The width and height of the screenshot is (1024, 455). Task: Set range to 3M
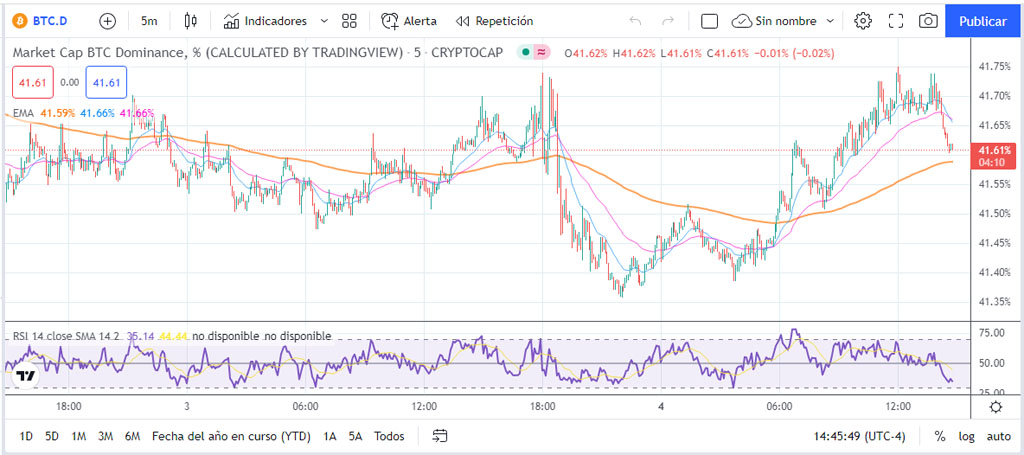click(106, 435)
